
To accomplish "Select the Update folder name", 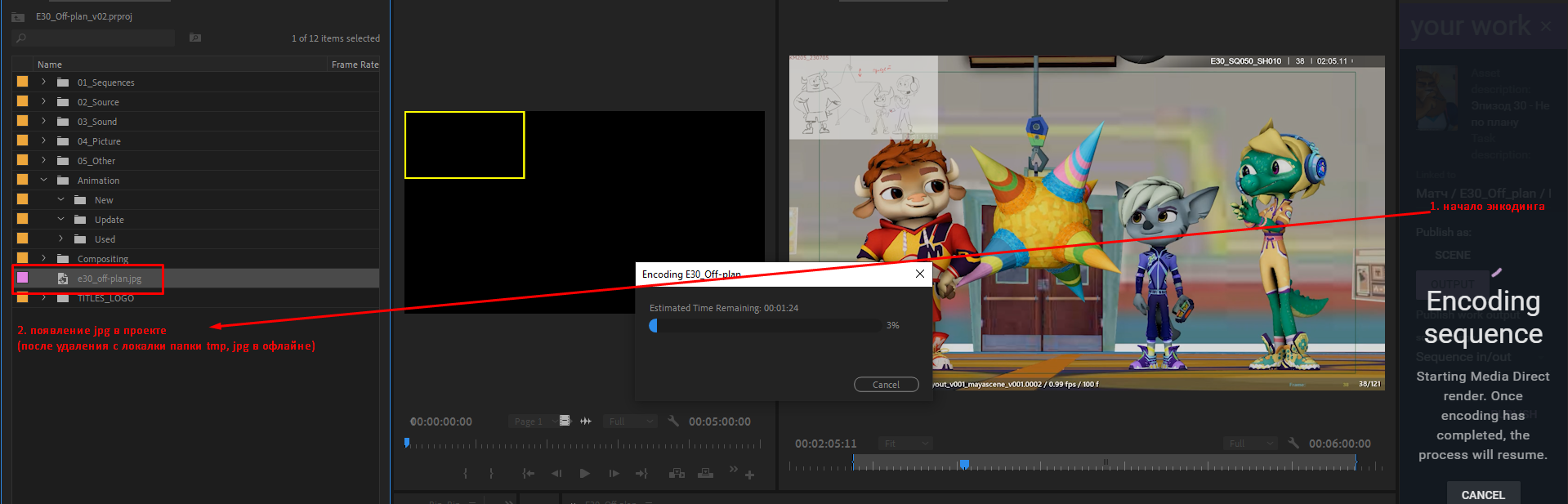I will coord(109,220).
